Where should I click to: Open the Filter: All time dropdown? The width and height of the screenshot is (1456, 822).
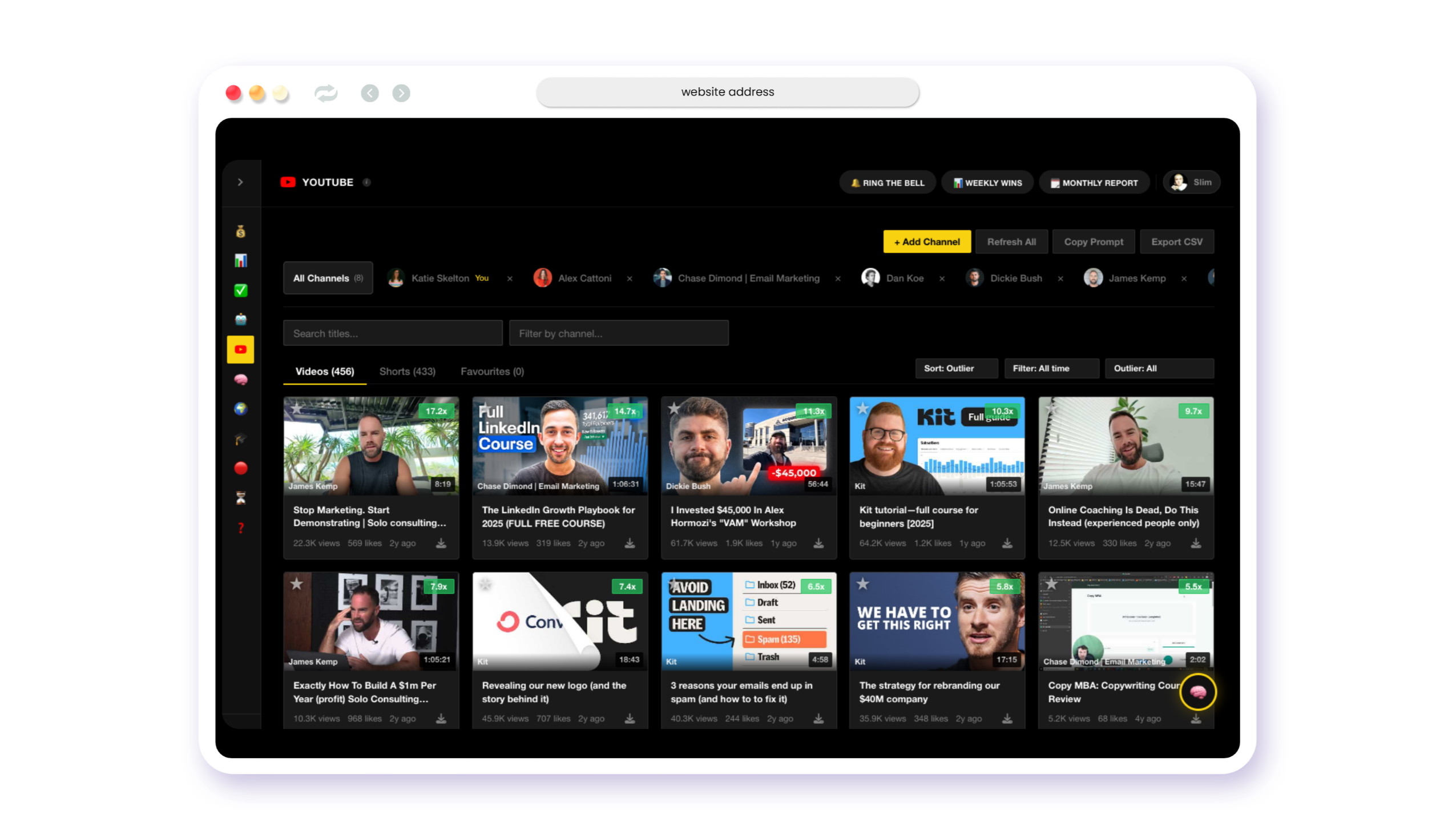point(1051,368)
